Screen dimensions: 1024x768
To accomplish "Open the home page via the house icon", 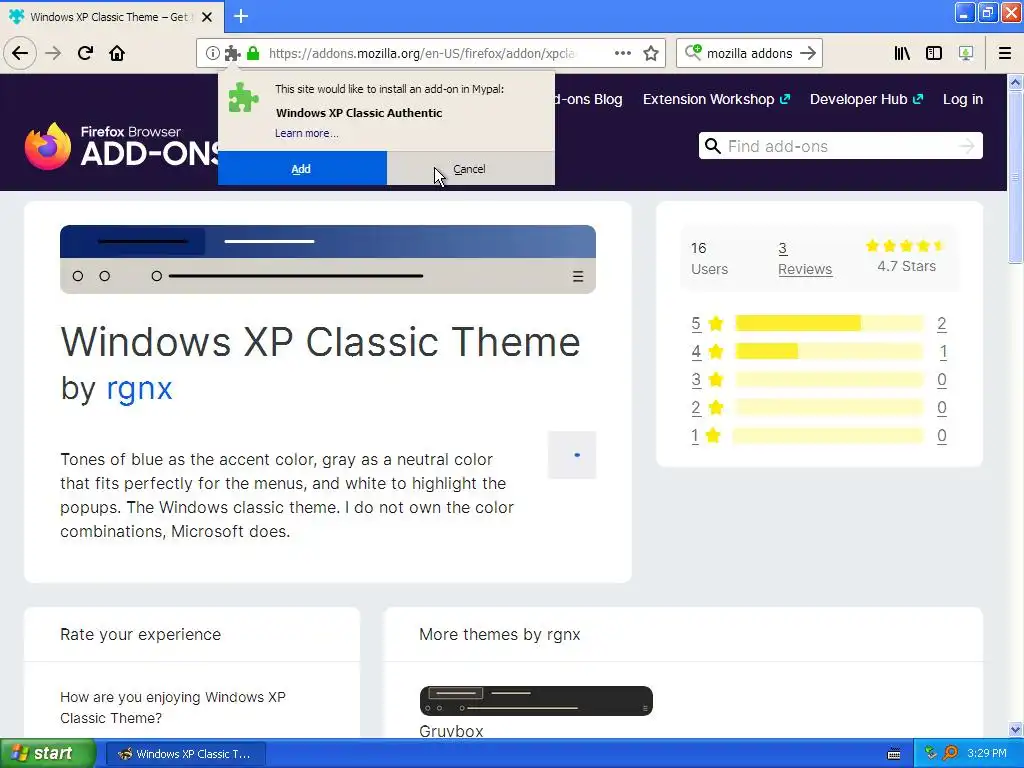I will pyautogui.click(x=117, y=54).
